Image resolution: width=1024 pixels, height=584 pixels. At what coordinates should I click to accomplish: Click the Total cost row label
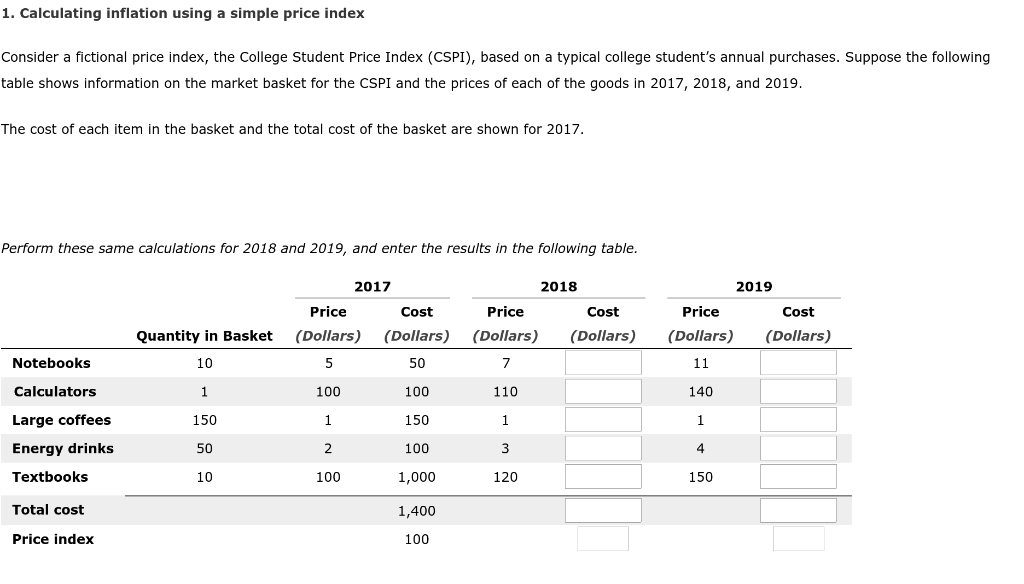pyautogui.click(x=48, y=510)
